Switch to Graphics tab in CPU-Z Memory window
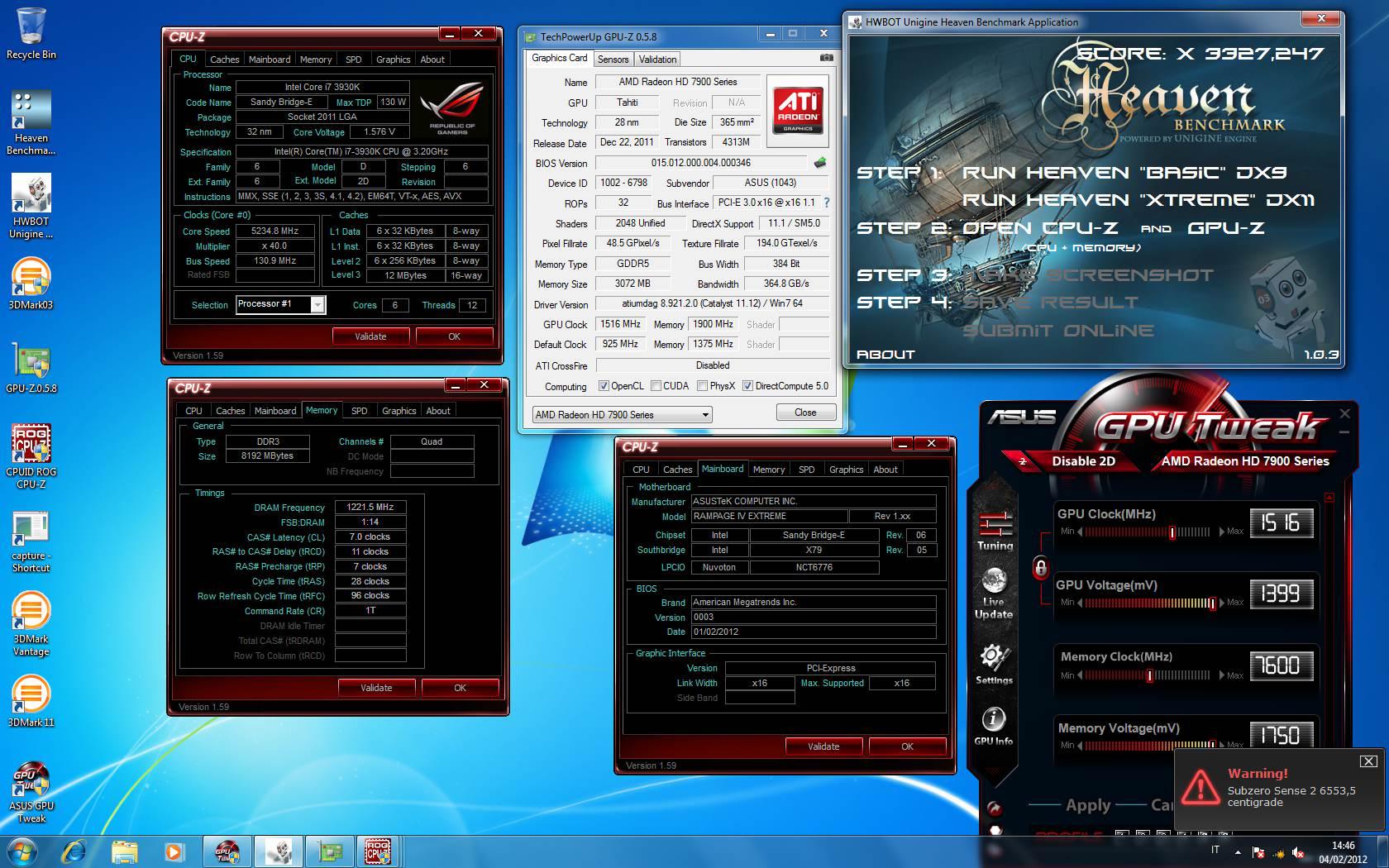1389x868 pixels. (x=399, y=411)
